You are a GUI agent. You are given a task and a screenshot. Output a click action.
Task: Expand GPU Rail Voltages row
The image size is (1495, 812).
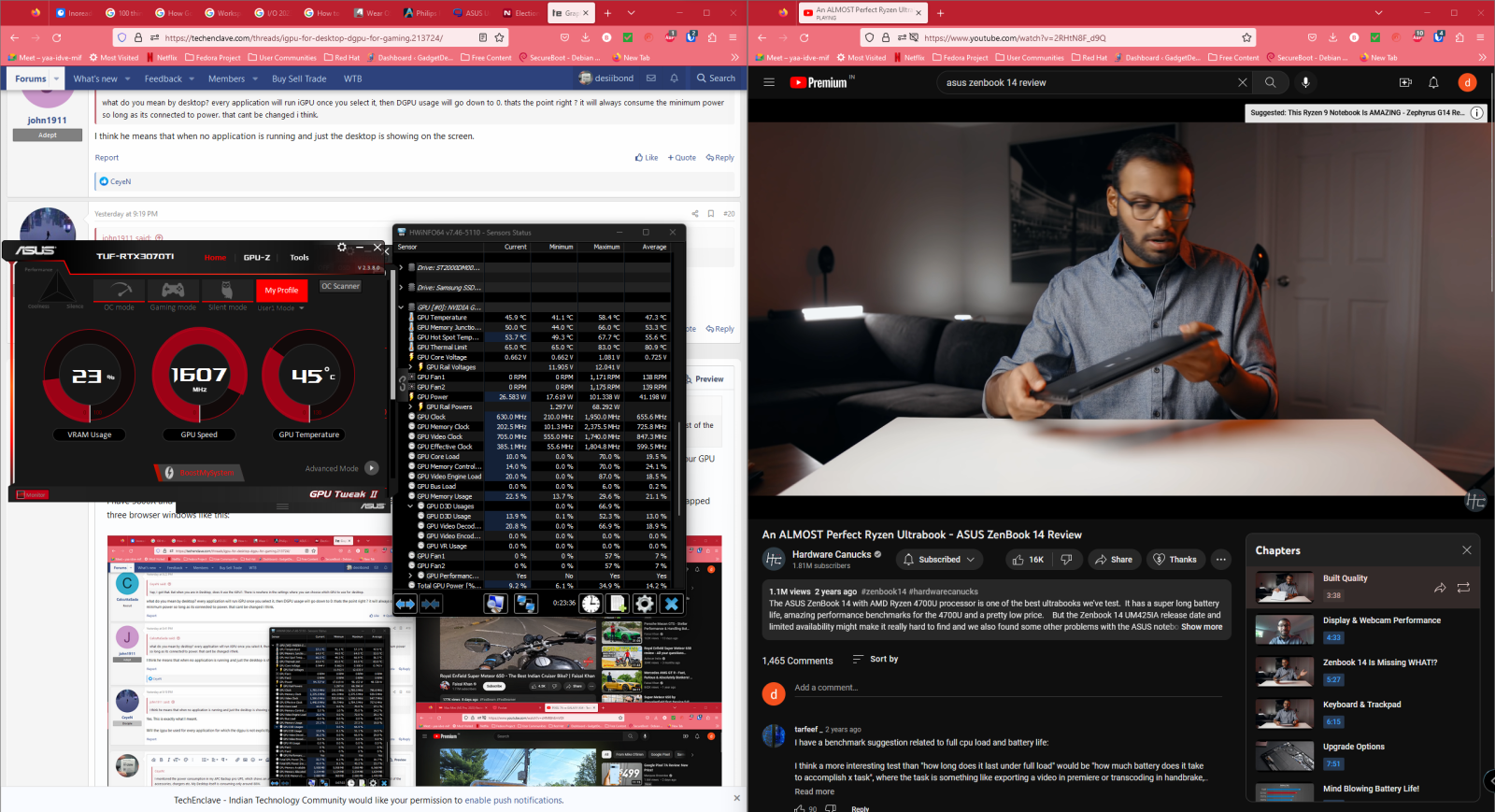click(410, 367)
